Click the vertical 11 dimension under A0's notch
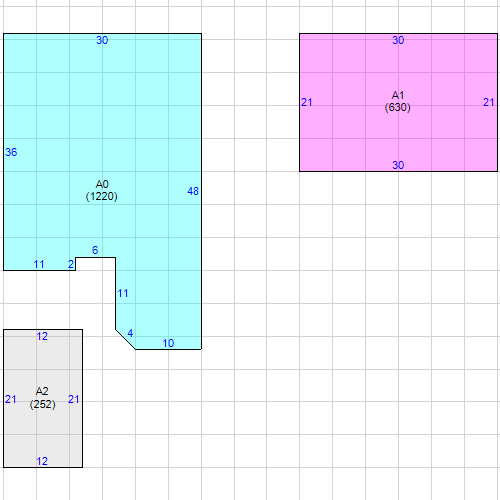 (x=123, y=293)
